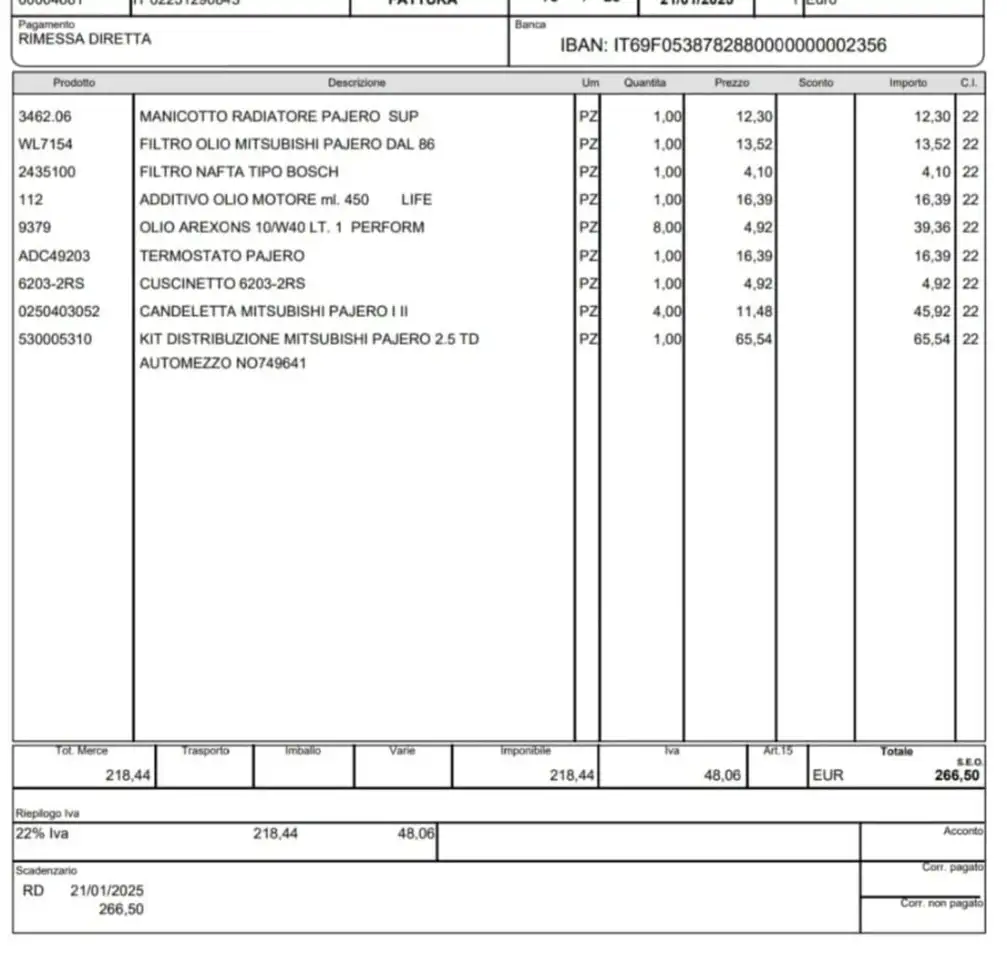This screenshot has width=1007, height=960.
Task: Click product code 6203-2RS in Prodotto column
Action: tap(51, 283)
